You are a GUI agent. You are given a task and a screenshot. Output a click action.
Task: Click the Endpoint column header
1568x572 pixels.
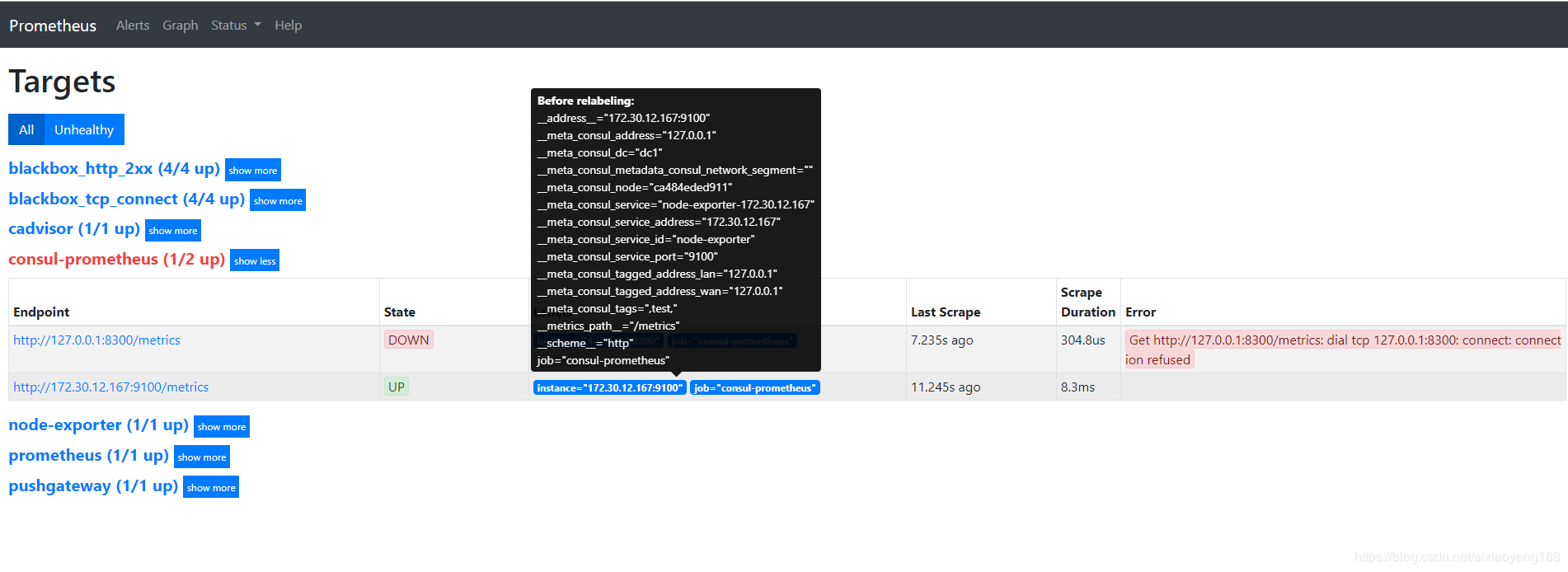41,312
